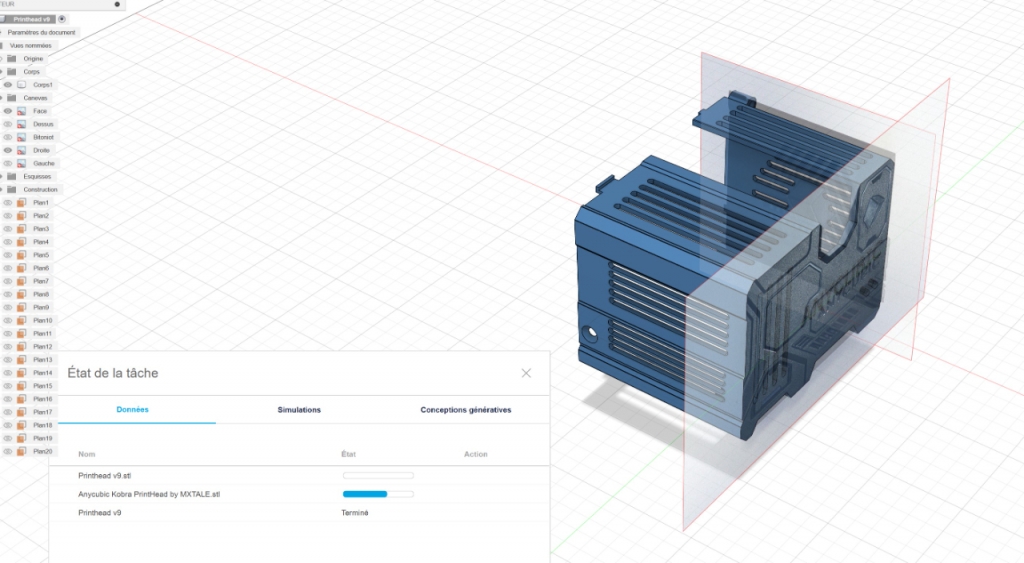
Task: Select the Printhead v9.stl task row
Action: (299, 475)
